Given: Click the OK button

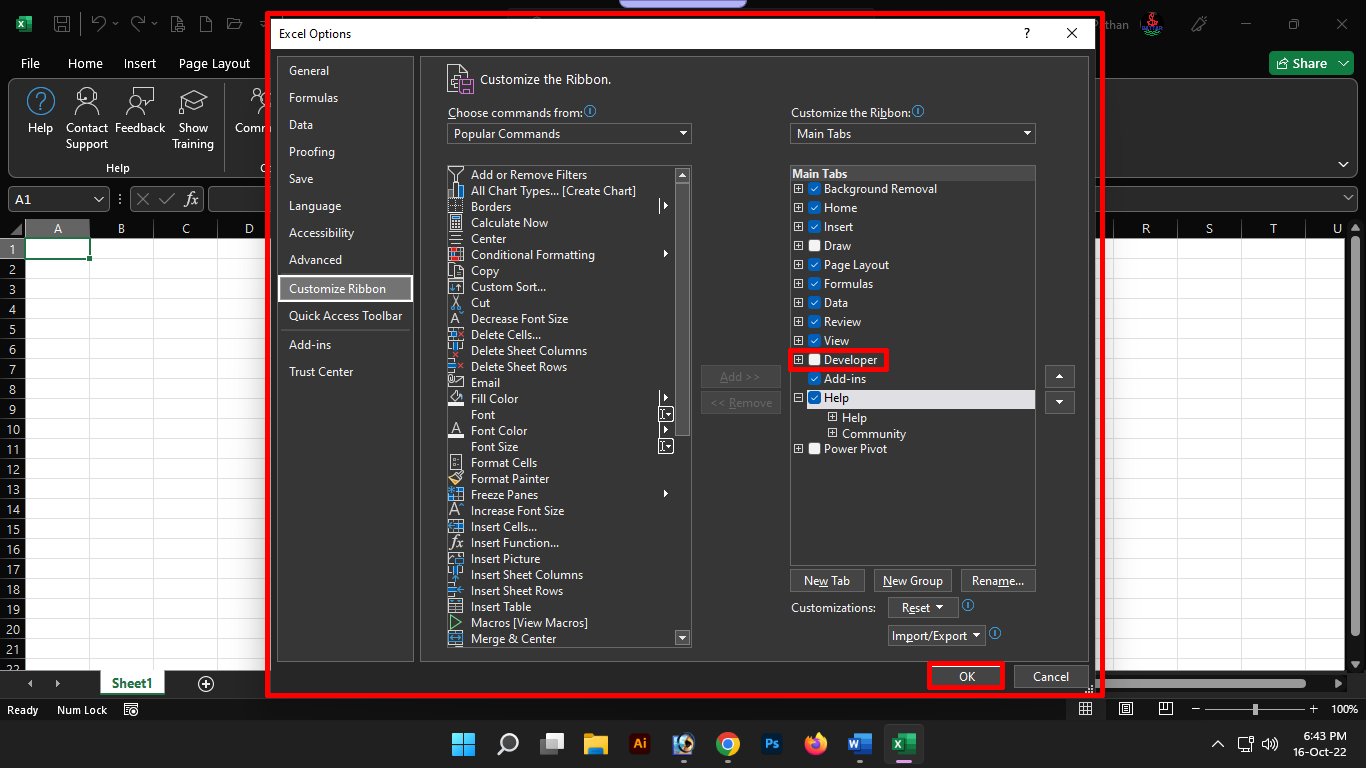Looking at the screenshot, I should pos(966,677).
